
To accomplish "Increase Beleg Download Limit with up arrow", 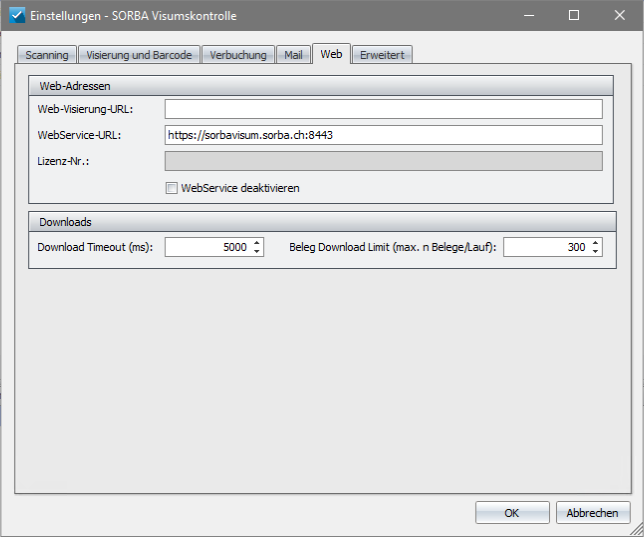I will pos(596,242).
